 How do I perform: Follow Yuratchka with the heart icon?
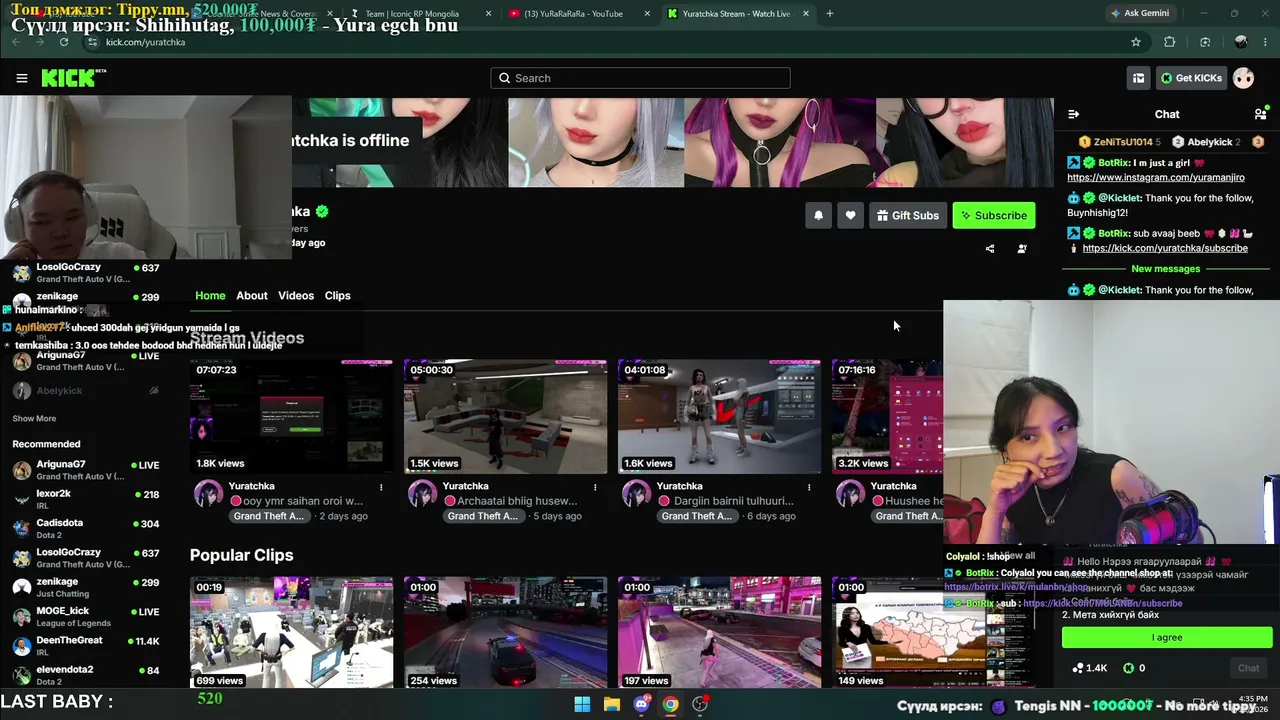(850, 215)
